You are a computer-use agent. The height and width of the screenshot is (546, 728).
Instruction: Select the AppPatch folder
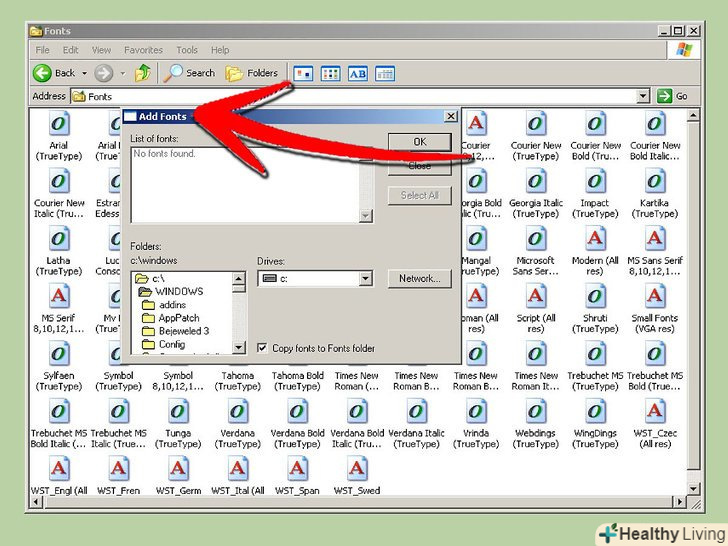pyautogui.click(x=178, y=318)
